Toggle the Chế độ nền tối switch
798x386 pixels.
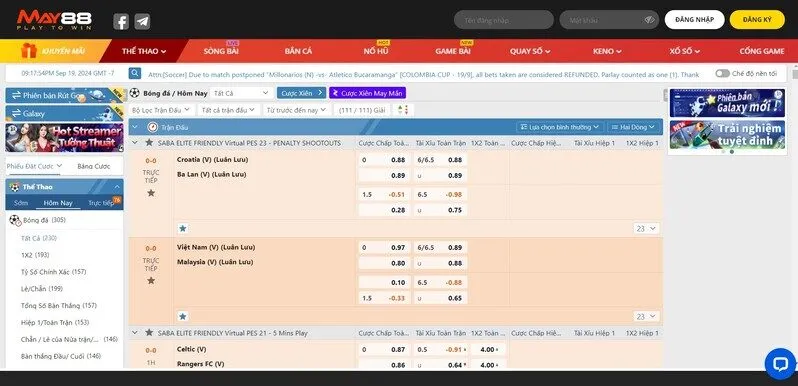[722, 73]
